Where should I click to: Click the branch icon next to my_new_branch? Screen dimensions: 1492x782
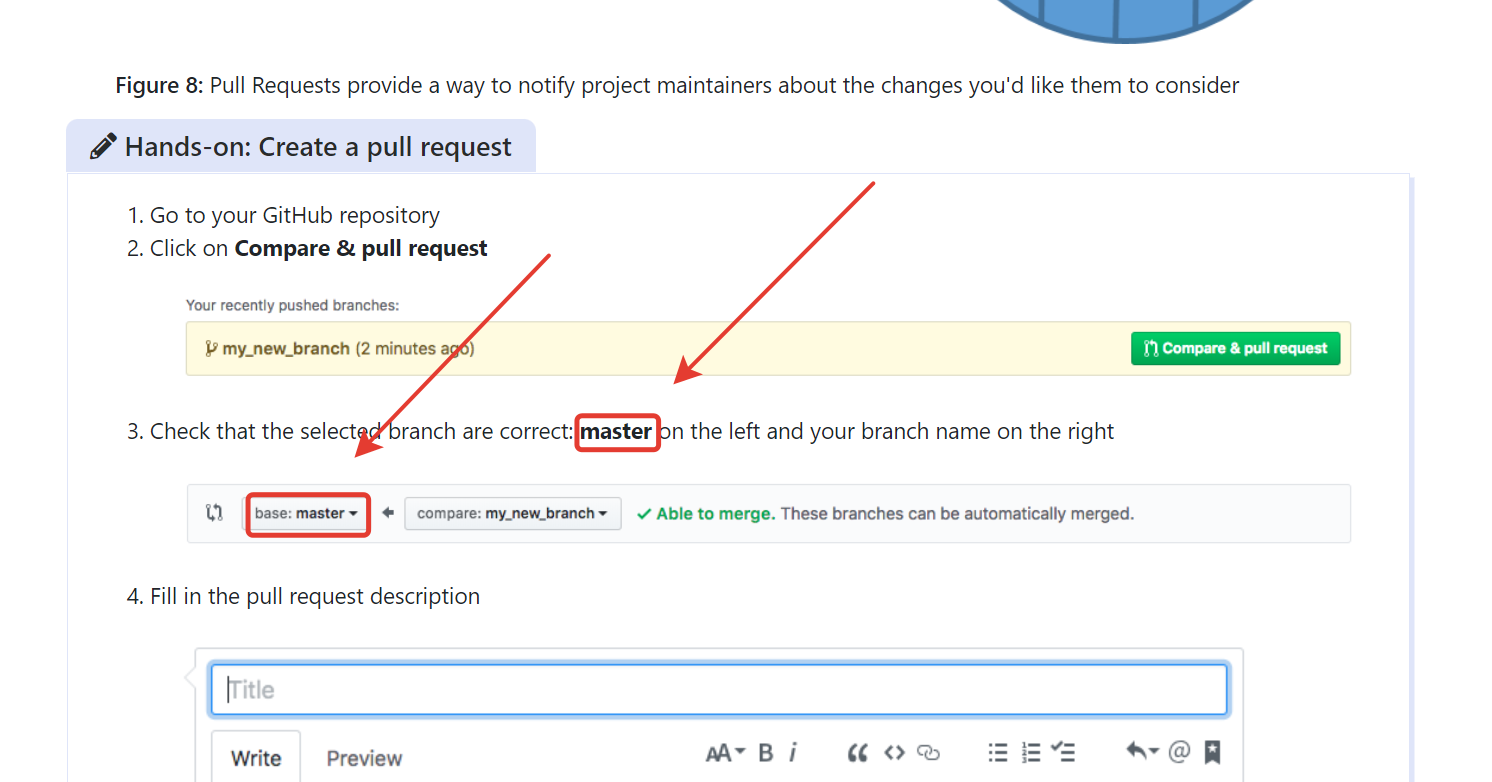click(210, 348)
